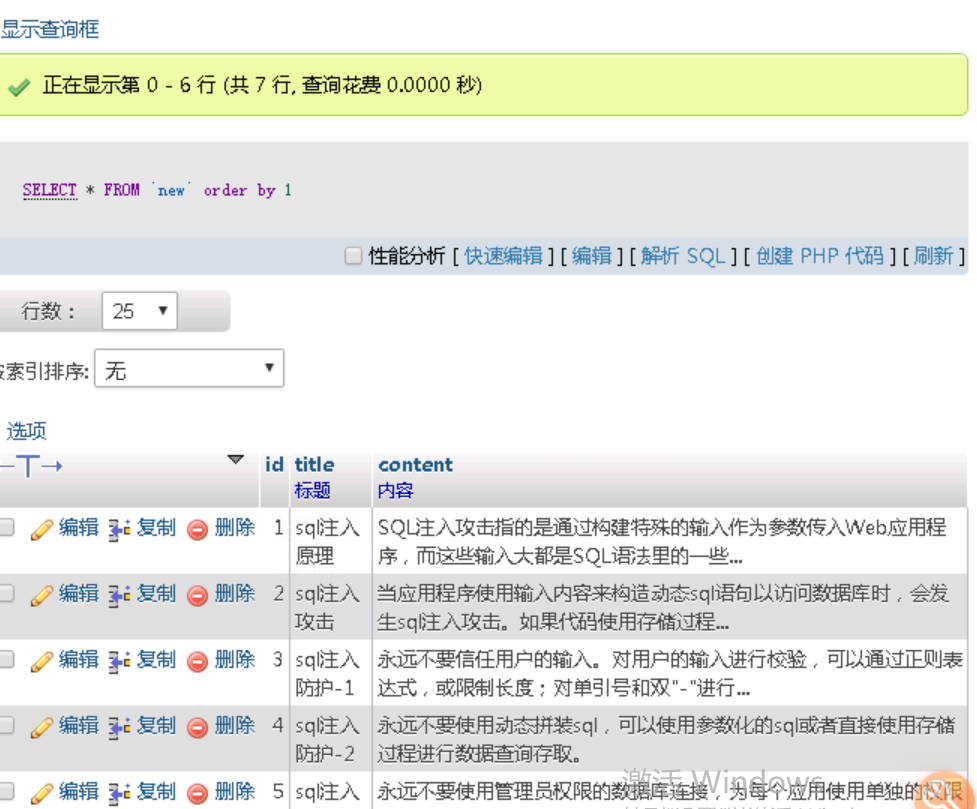Click the title cell 'sql注入 原理'
Viewport: 977px width, 809px height.
pyautogui.click(x=331, y=540)
